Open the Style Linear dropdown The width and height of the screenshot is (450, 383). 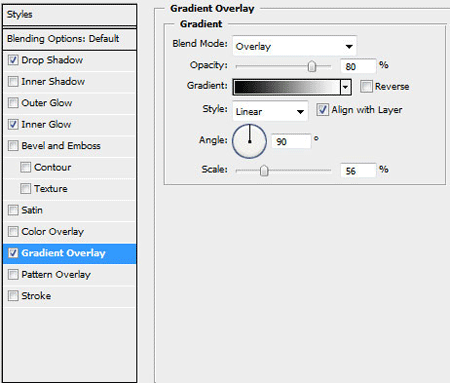[x=270, y=111]
